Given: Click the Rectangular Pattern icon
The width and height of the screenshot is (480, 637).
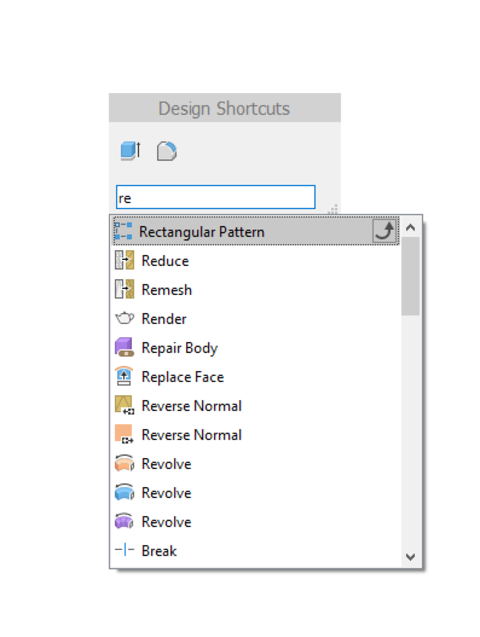Looking at the screenshot, I should pyautogui.click(x=123, y=231).
